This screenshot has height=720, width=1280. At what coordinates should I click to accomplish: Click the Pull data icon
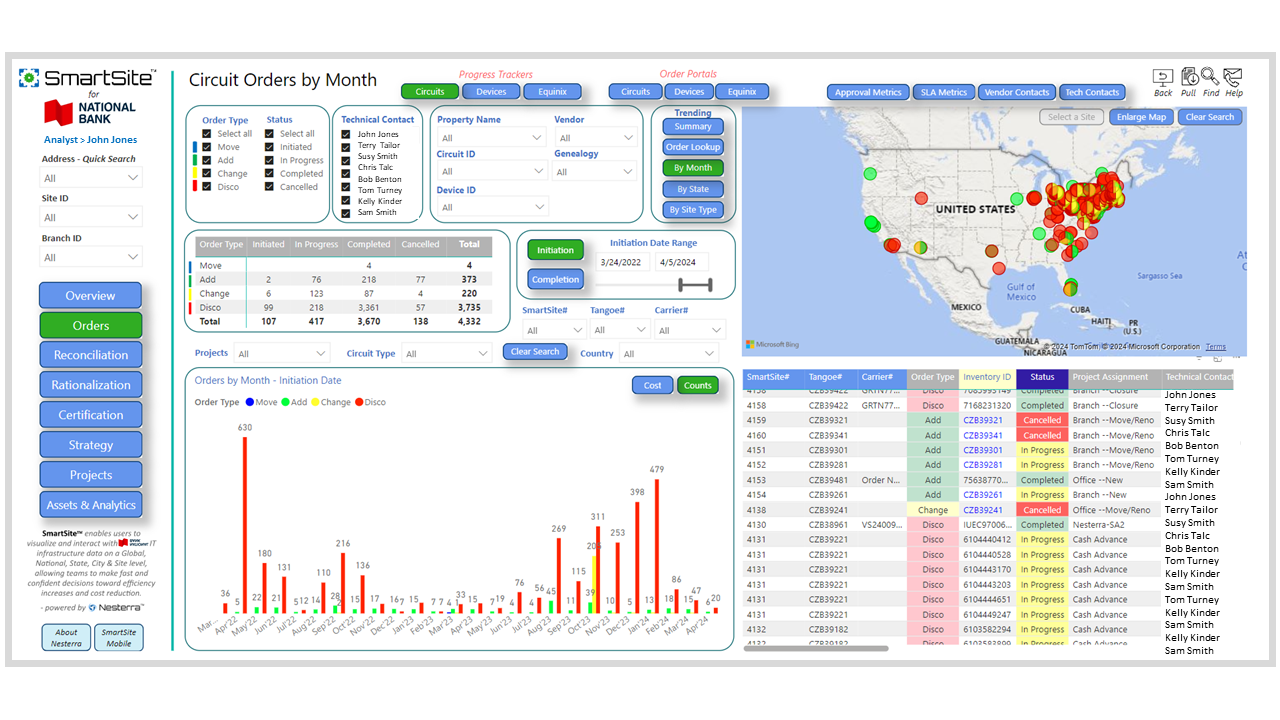click(x=1189, y=77)
